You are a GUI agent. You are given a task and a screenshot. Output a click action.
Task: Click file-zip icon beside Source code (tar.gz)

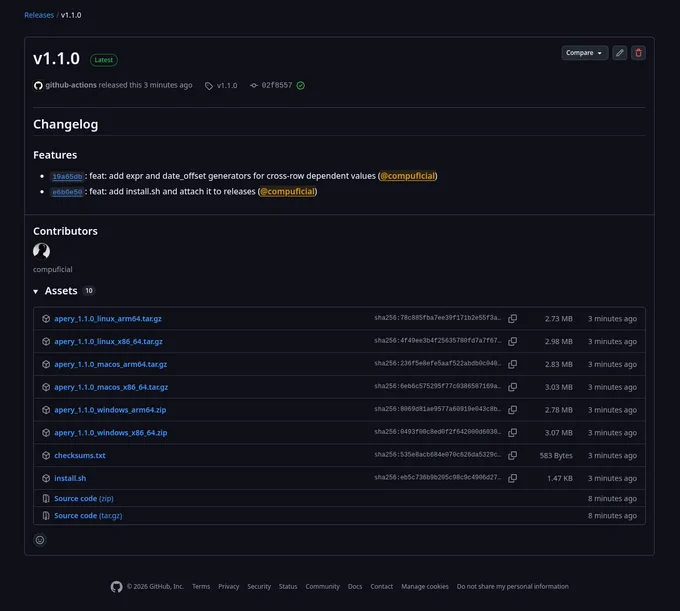[x=46, y=516]
